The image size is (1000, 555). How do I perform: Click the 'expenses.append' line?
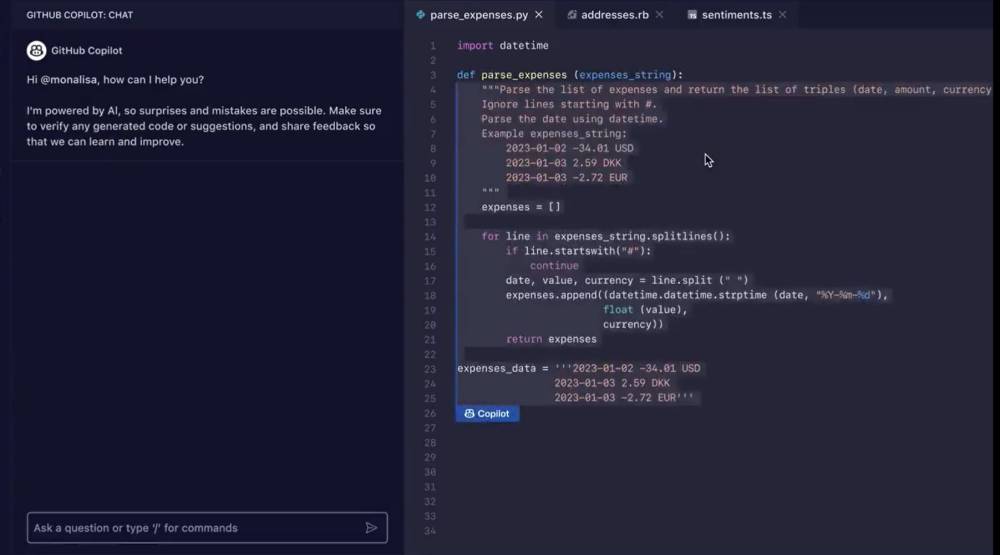(x=696, y=295)
